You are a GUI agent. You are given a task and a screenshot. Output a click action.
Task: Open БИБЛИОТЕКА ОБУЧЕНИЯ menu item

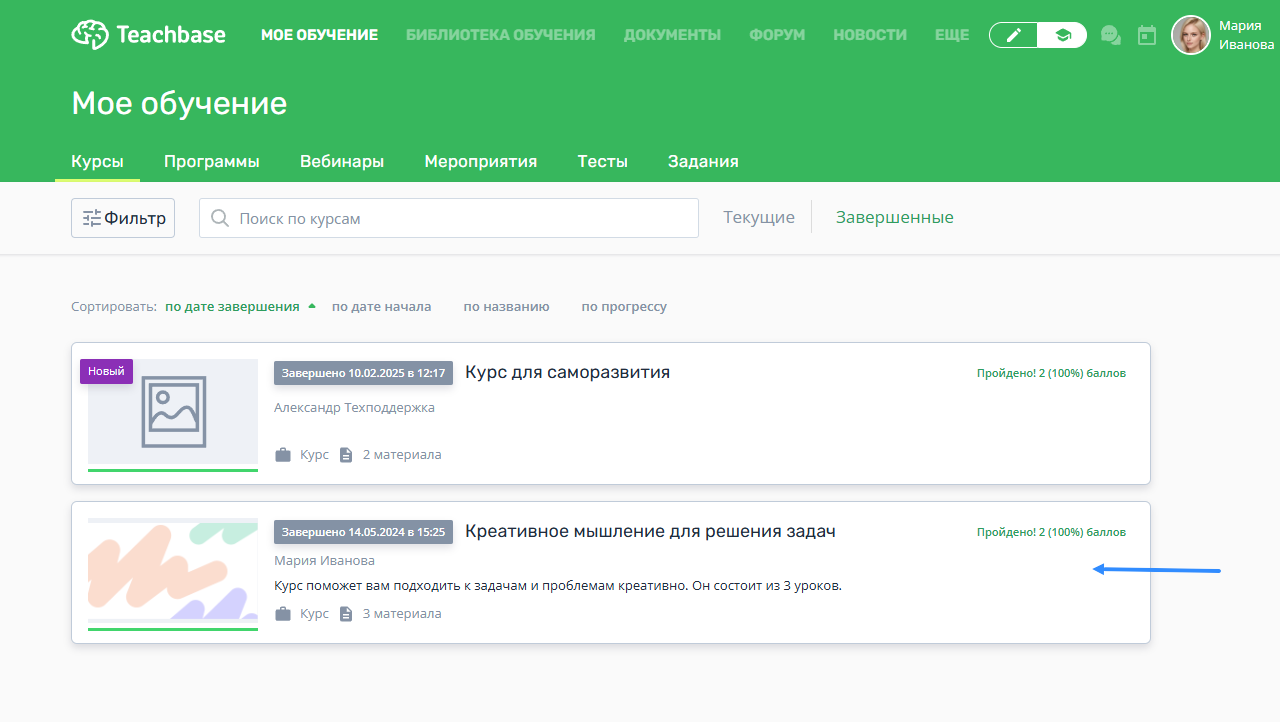point(500,35)
